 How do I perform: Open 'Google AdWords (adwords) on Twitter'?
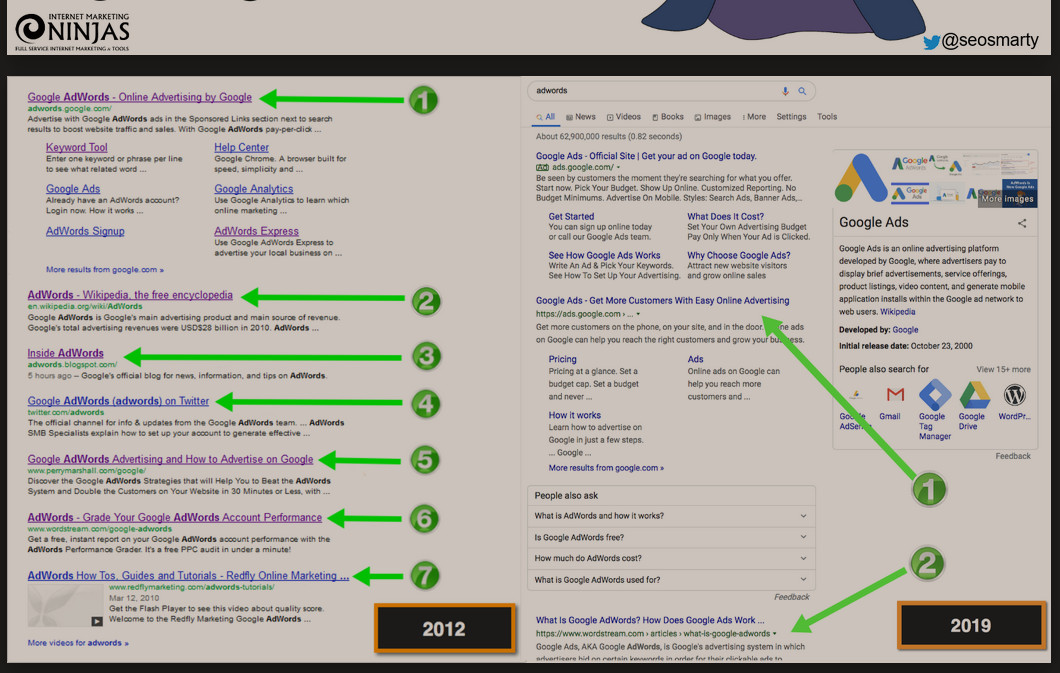(x=118, y=401)
